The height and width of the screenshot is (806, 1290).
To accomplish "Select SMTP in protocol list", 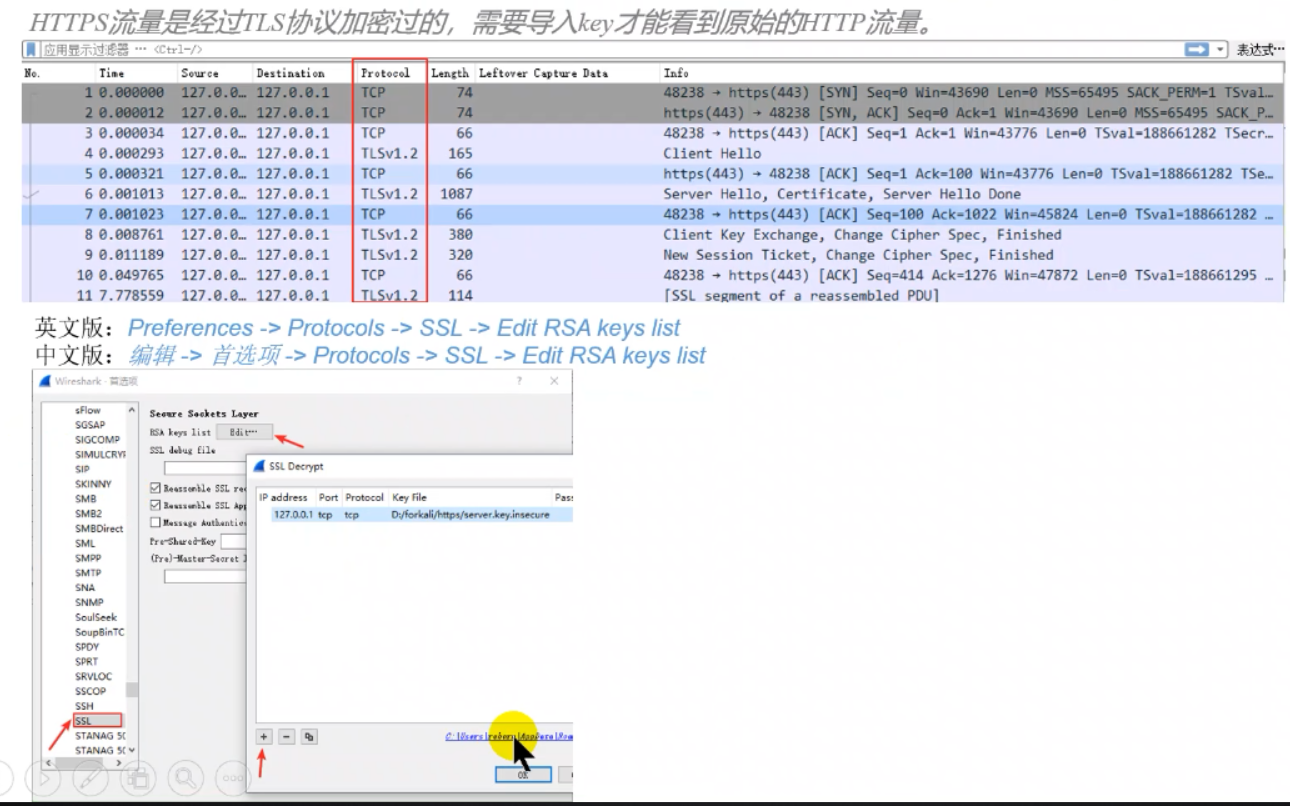I will pyautogui.click(x=88, y=573).
